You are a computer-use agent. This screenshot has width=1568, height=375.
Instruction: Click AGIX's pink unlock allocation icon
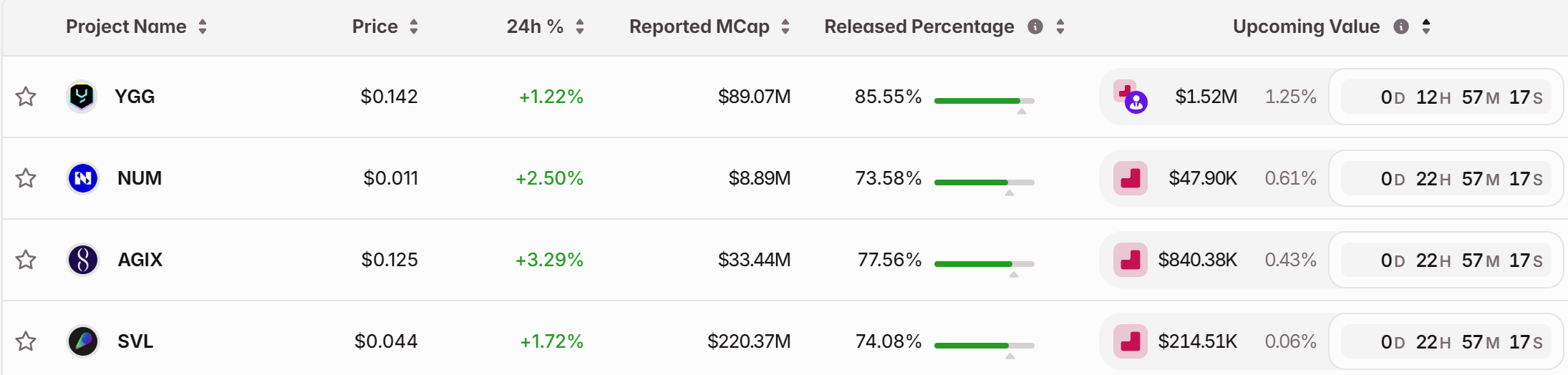[1131, 260]
